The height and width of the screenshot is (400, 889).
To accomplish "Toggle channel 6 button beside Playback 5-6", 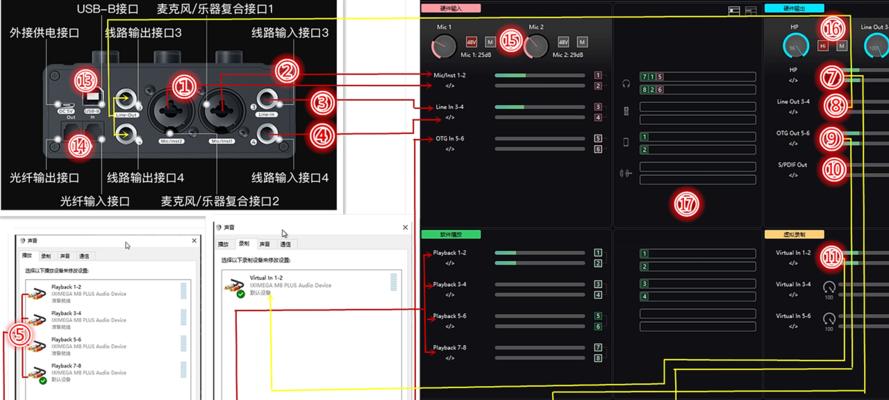I will pyautogui.click(x=598, y=326).
